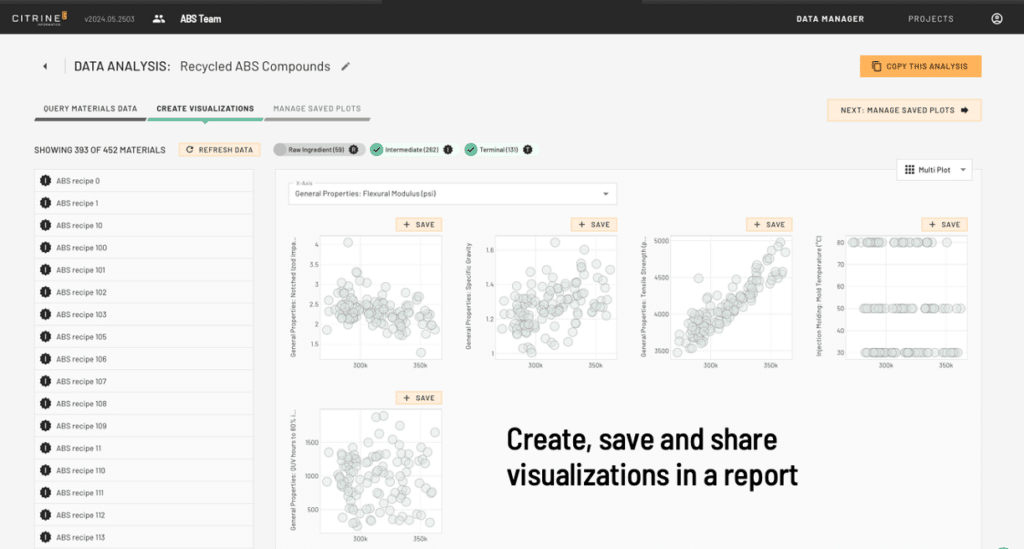The image size is (1024, 549).
Task: Save the Tensile Strength scatter plot
Action: (769, 224)
